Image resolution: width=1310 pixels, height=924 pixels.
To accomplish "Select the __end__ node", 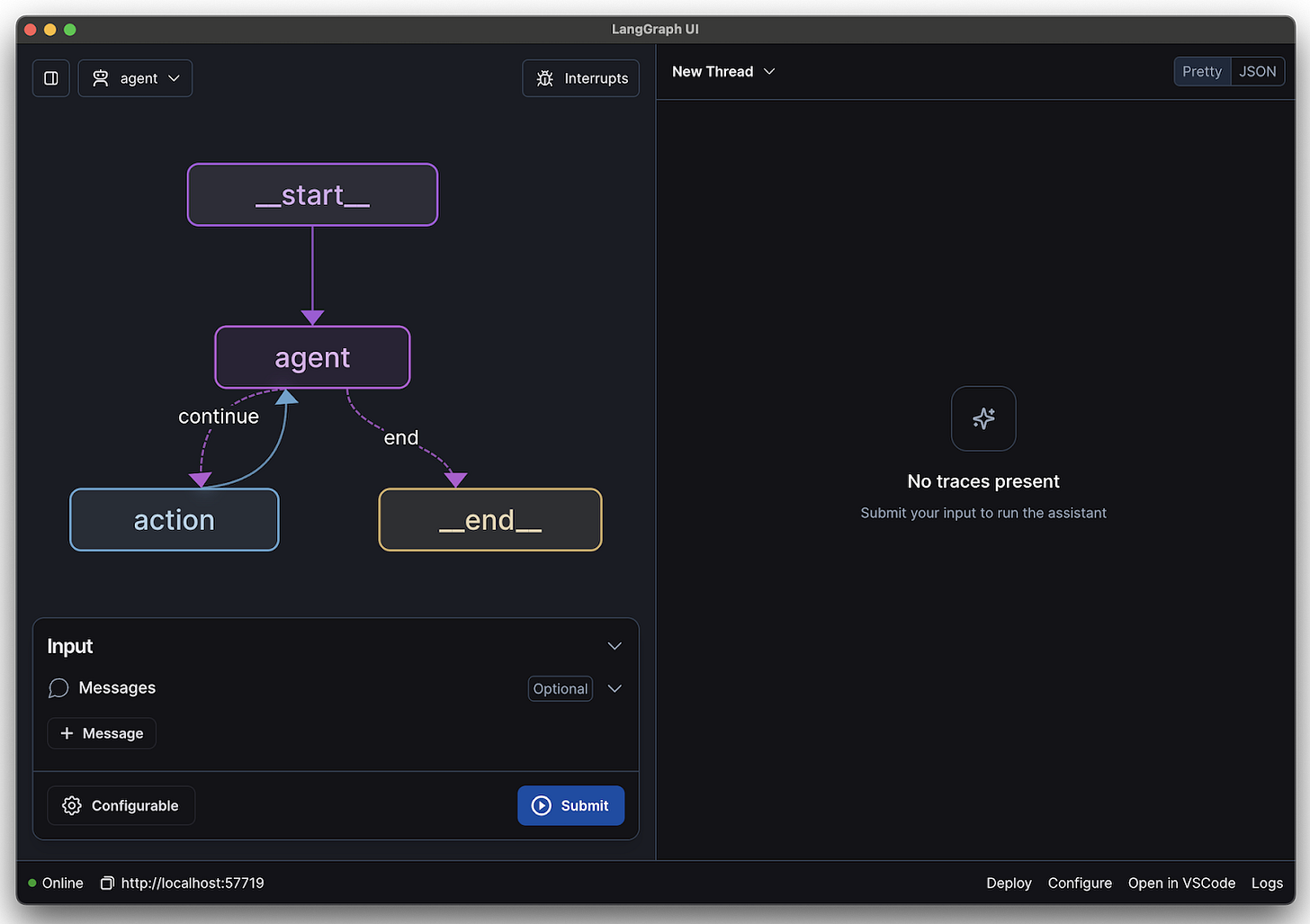I will click(x=490, y=520).
